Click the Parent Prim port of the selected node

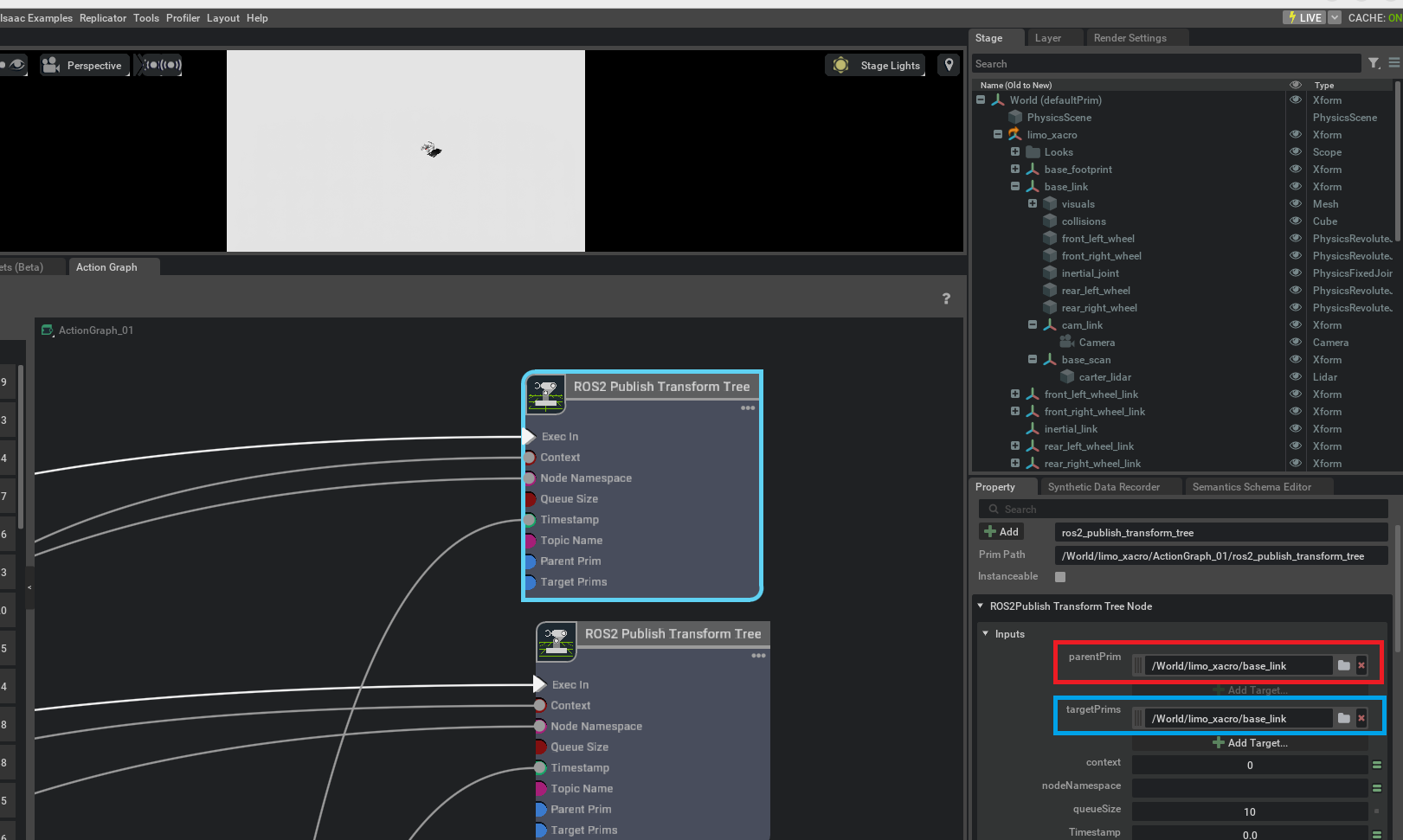(x=530, y=561)
